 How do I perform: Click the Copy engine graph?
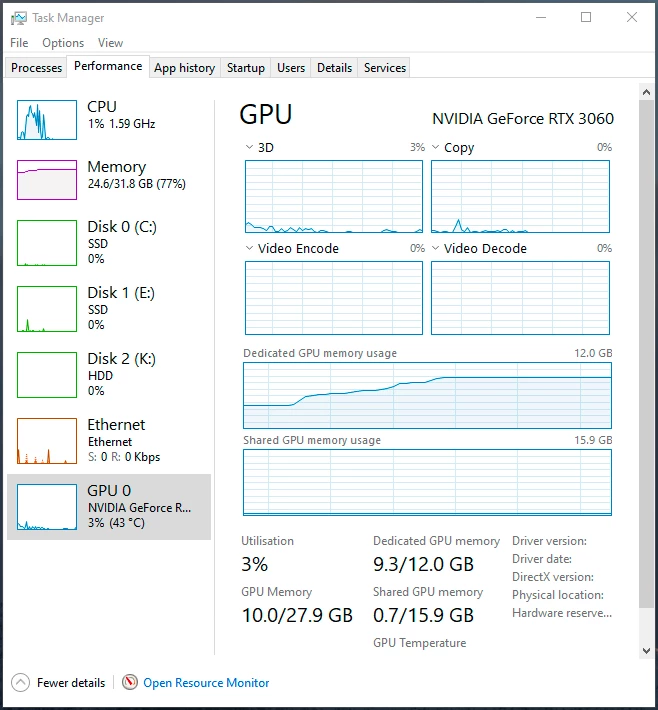520,197
